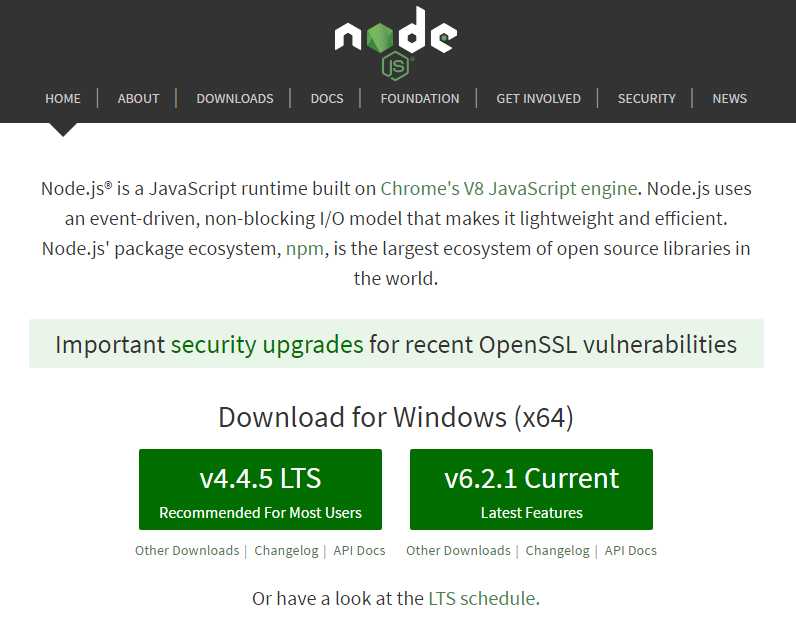Click the security upgrades link

[267, 345]
